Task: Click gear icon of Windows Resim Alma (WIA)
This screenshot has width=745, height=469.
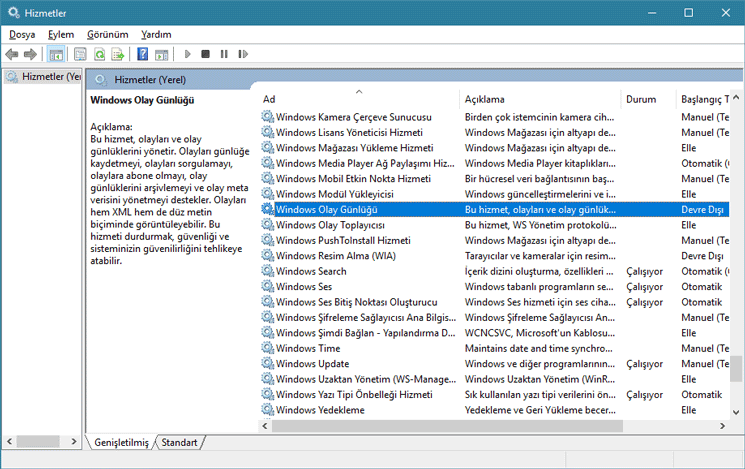Action: point(267,256)
